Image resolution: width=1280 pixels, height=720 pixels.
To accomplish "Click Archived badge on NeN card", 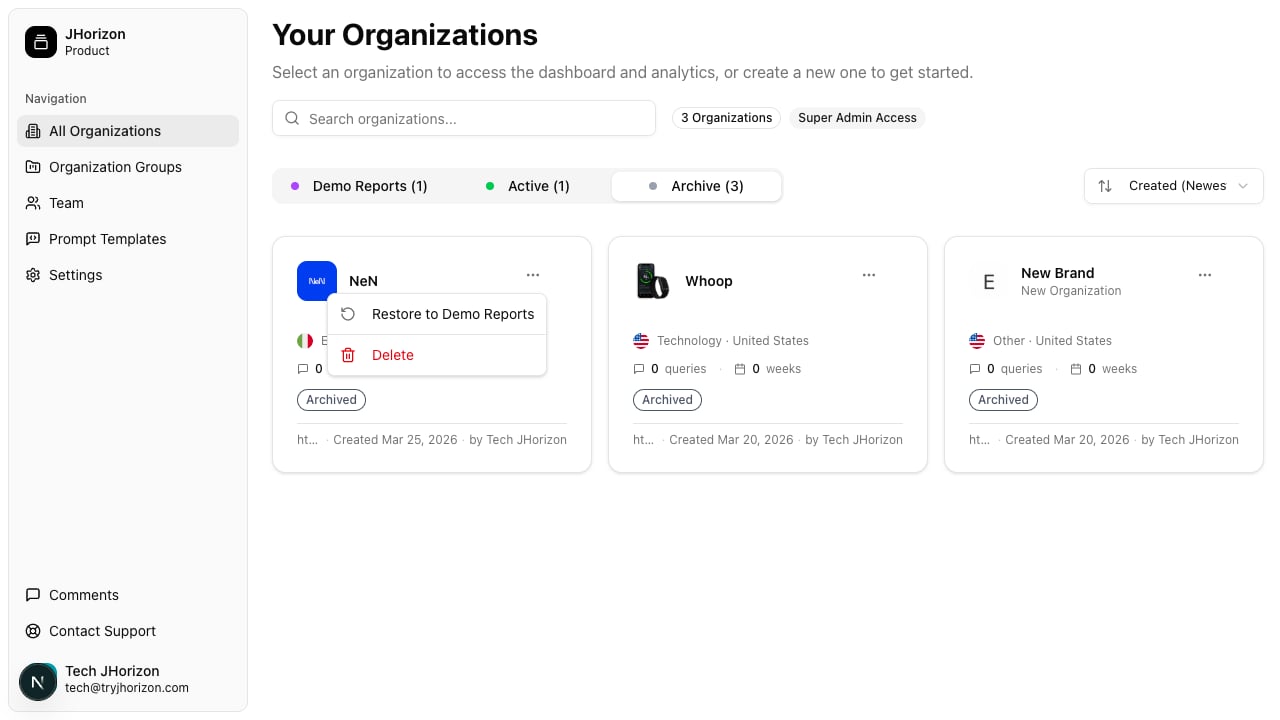I will [331, 400].
